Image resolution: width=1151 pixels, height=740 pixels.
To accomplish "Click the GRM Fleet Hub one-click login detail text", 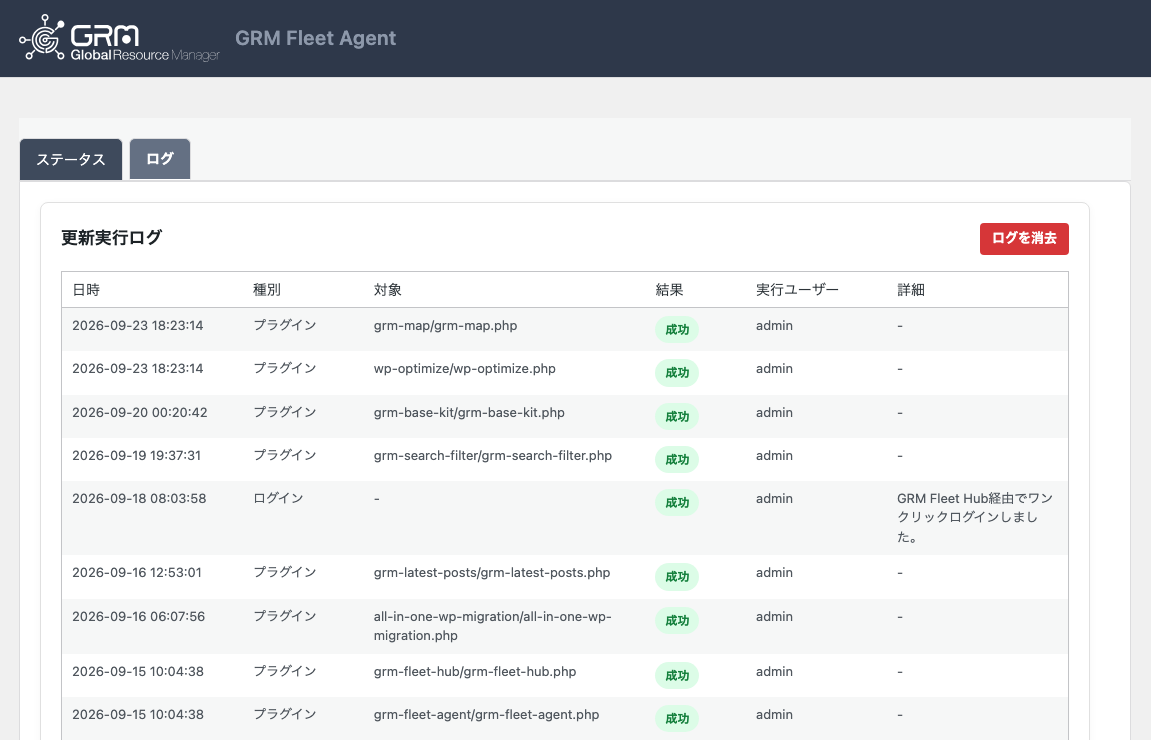I will pos(975,518).
